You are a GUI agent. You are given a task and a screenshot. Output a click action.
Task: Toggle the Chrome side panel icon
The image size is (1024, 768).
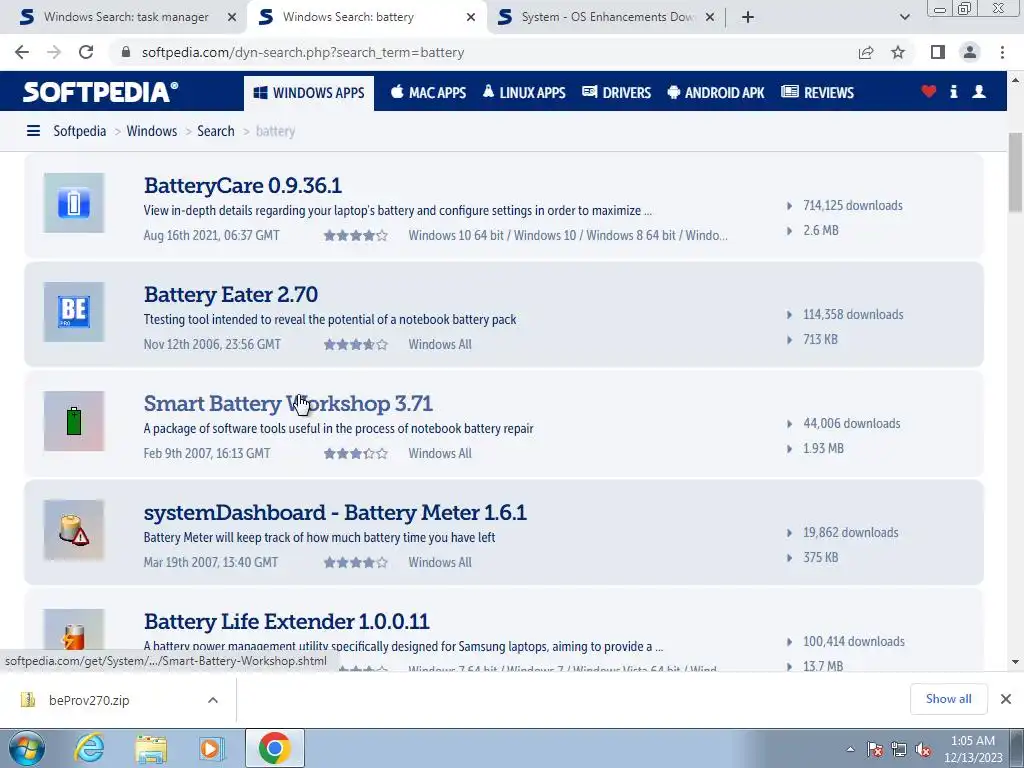[x=938, y=52]
